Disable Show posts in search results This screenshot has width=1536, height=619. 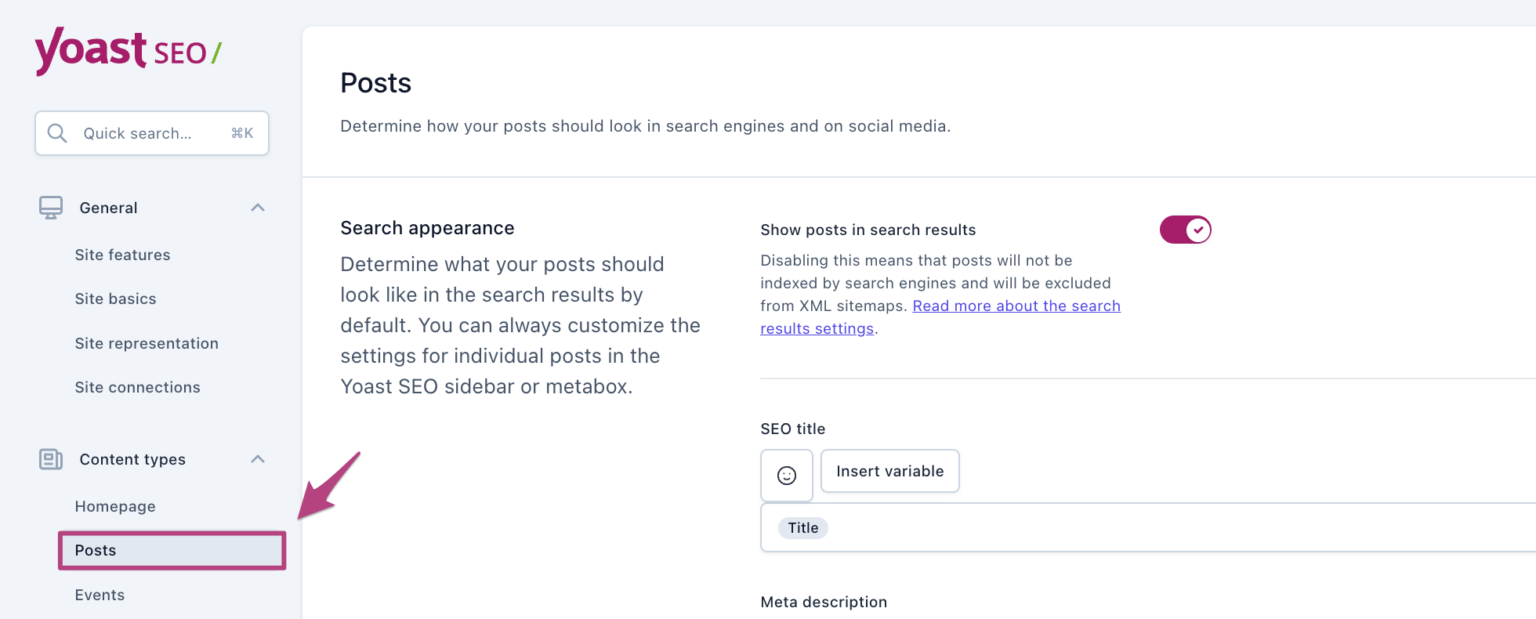click(x=1185, y=229)
